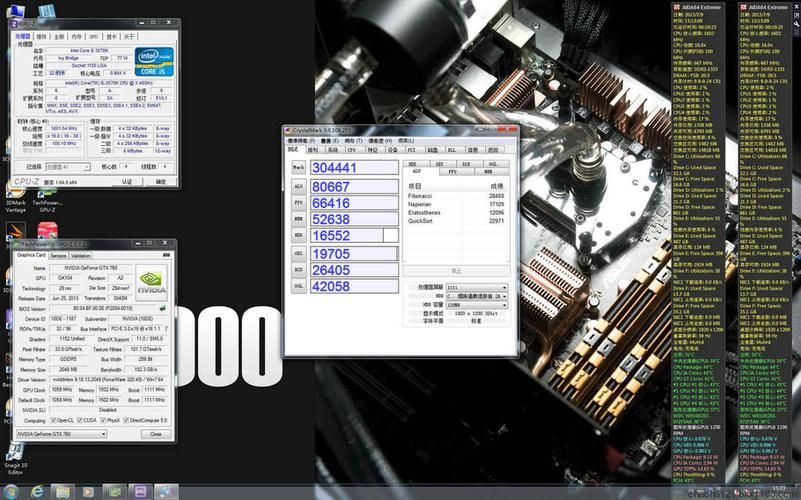Screen dimensions: 801x500
Task: Run the OGL benchmark button
Action: pyautogui.click(x=298, y=286)
